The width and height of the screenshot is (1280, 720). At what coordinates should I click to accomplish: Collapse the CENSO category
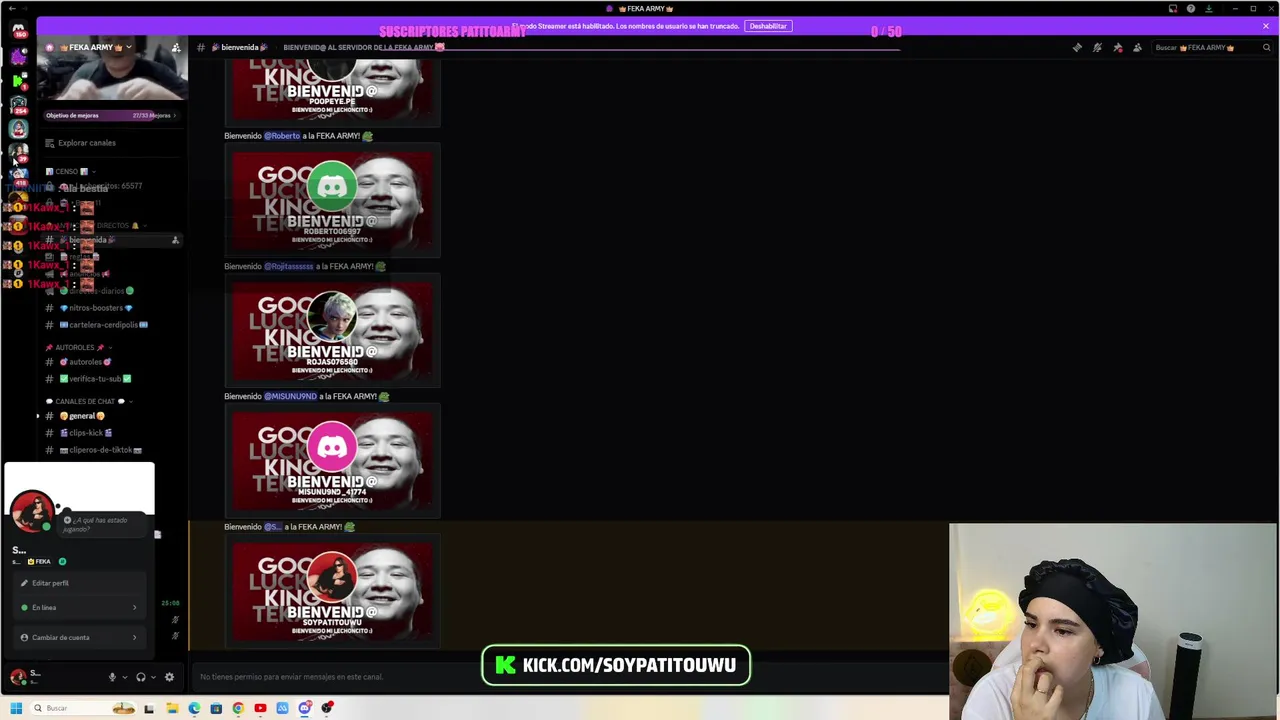pos(70,171)
